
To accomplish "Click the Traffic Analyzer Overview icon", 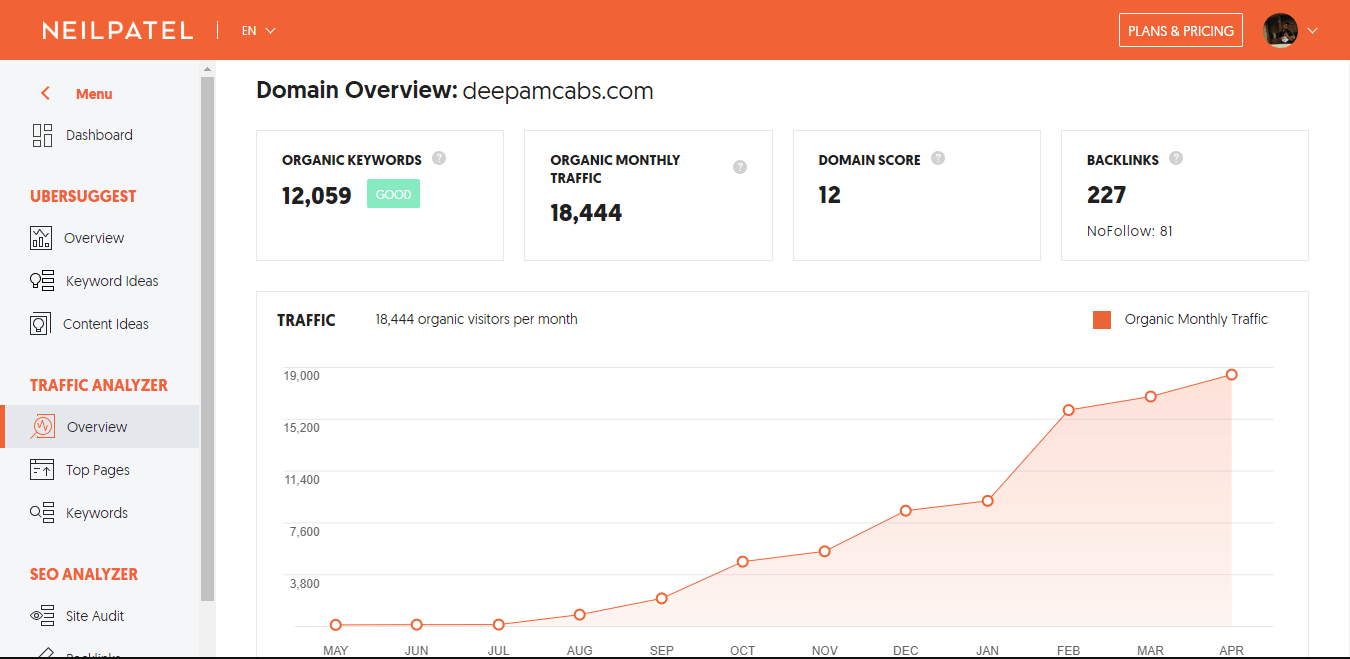I will tap(42, 427).
